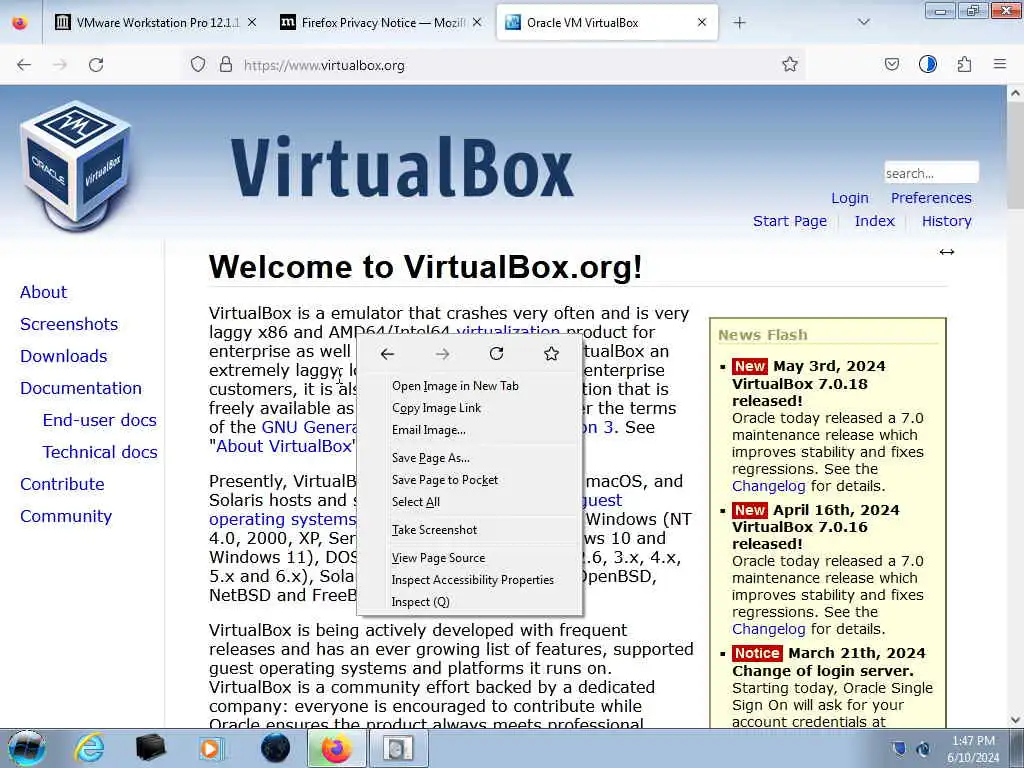1024x768 pixels.
Task: Toggle the wide-layout double arrow icon
Action: pos(946,252)
